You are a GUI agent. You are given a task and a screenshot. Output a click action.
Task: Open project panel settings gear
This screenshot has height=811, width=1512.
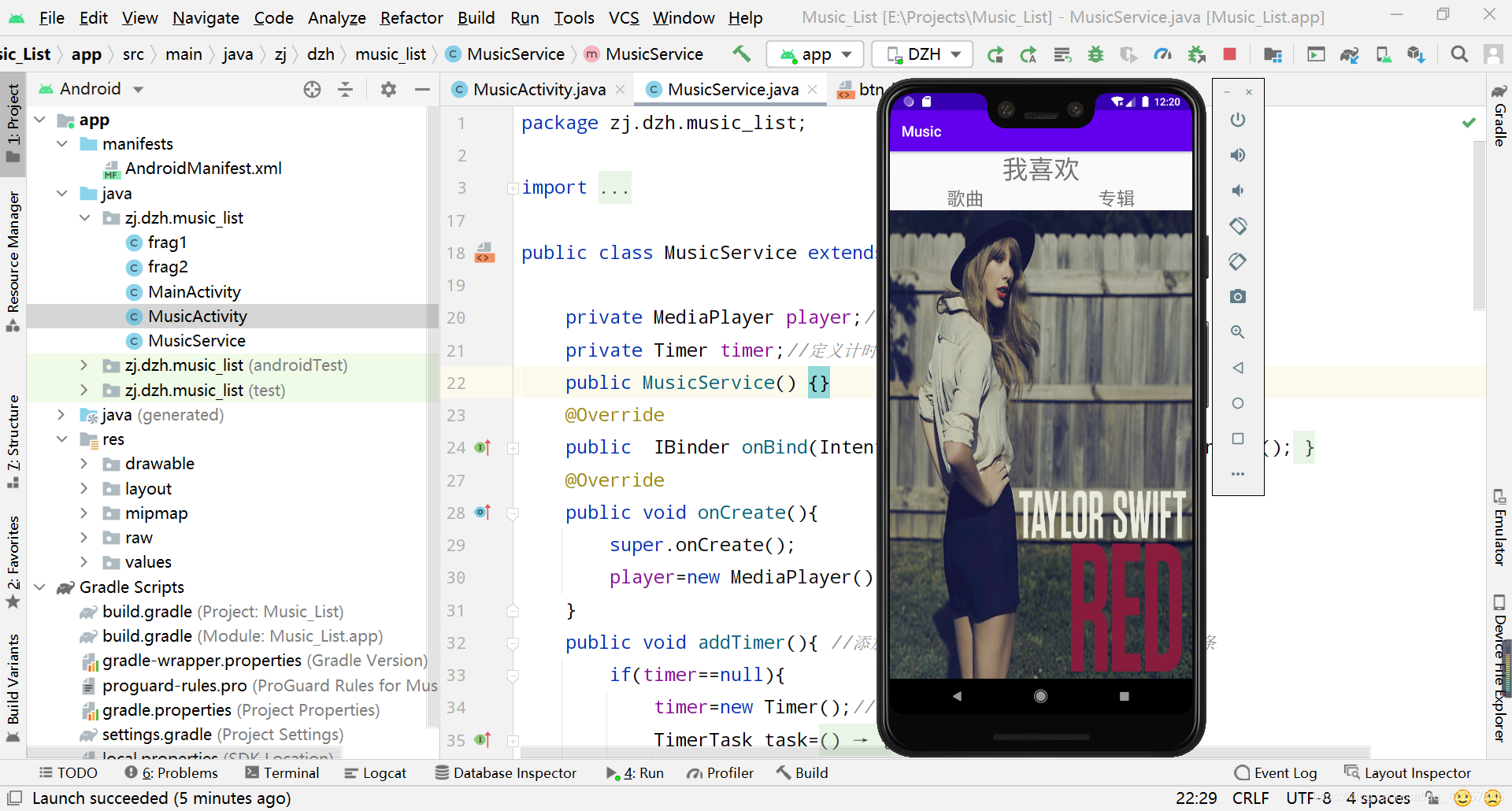coord(388,89)
